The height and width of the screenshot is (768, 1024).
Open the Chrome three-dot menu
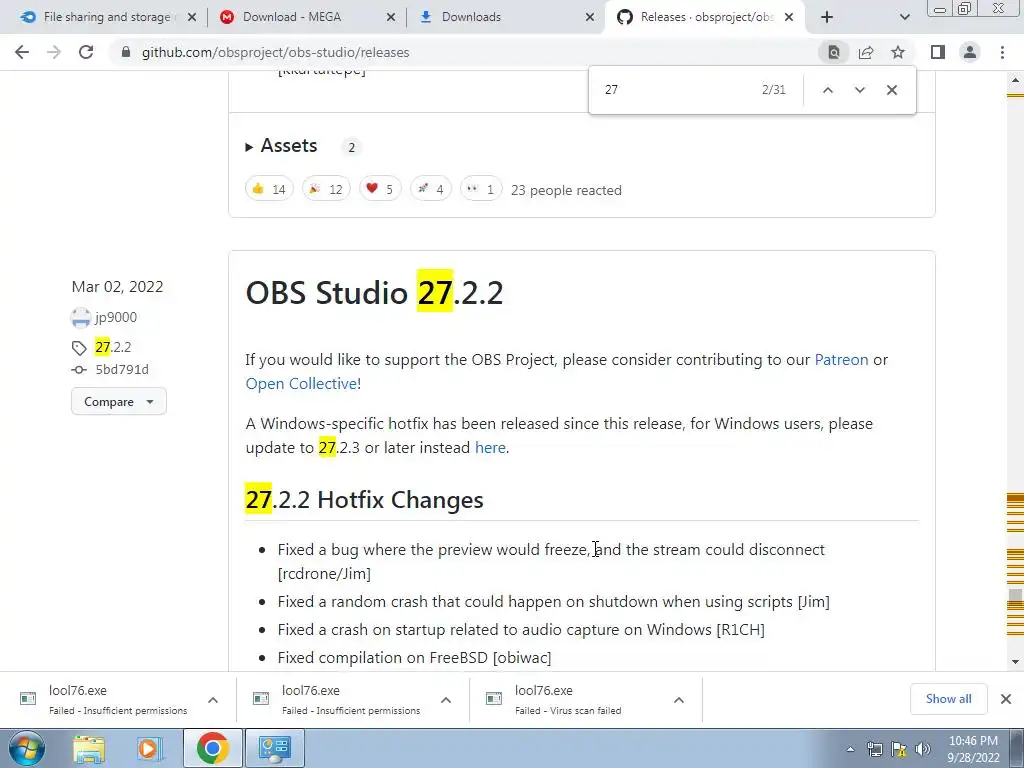tap(1002, 52)
